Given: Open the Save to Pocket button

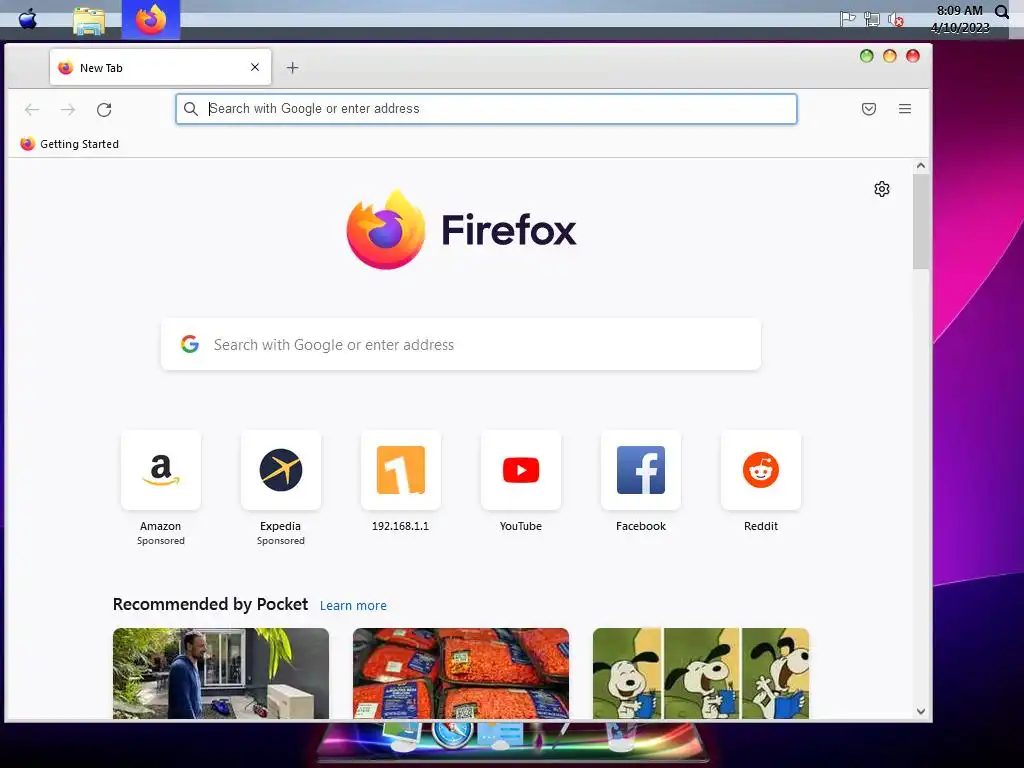Looking at the screenshot, I should pyautogui.click(x=869, y=109).
